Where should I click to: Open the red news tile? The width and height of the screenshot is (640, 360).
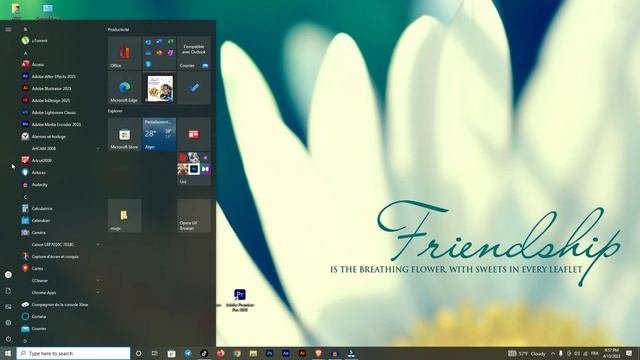point(194,134)
